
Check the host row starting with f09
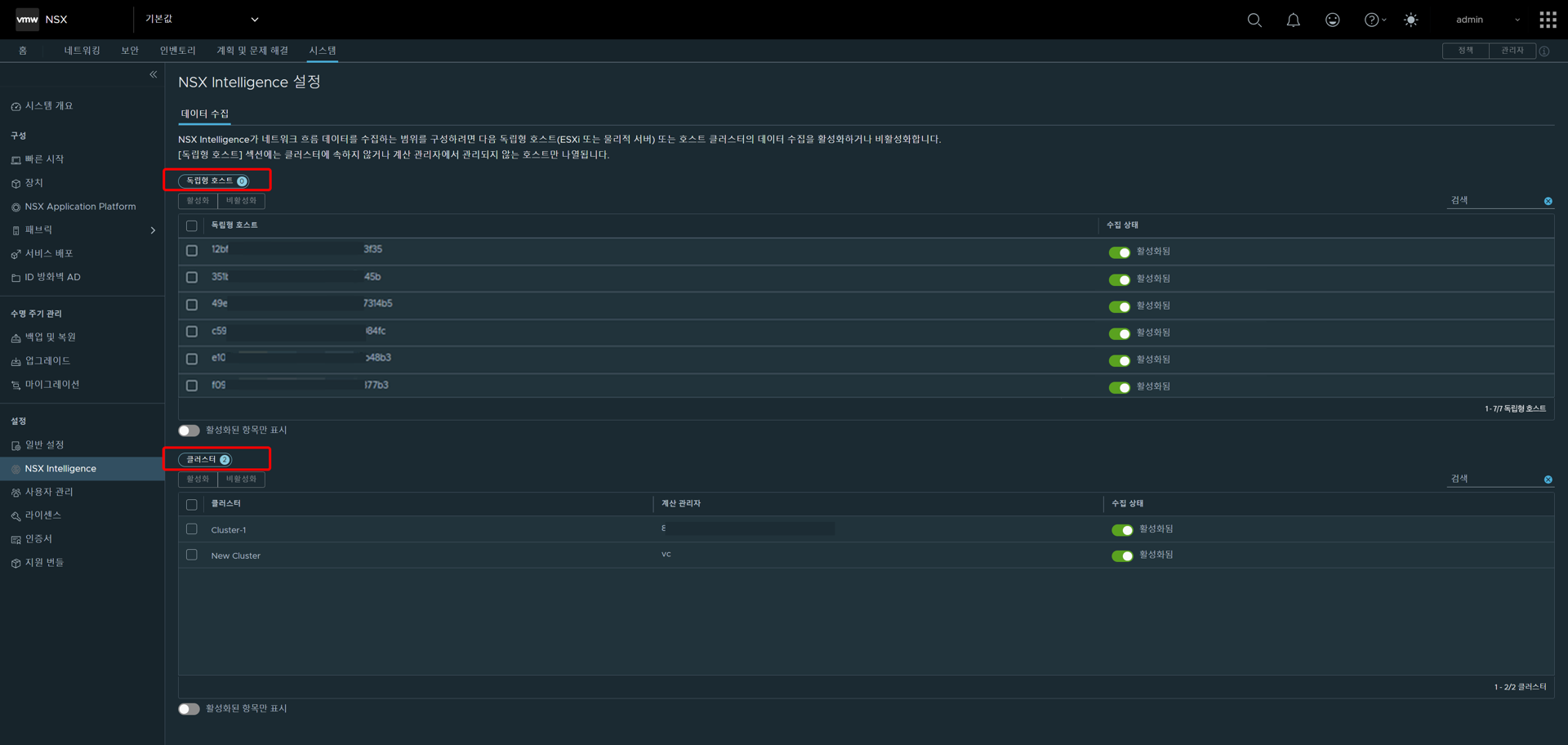[x=192, y=386]
